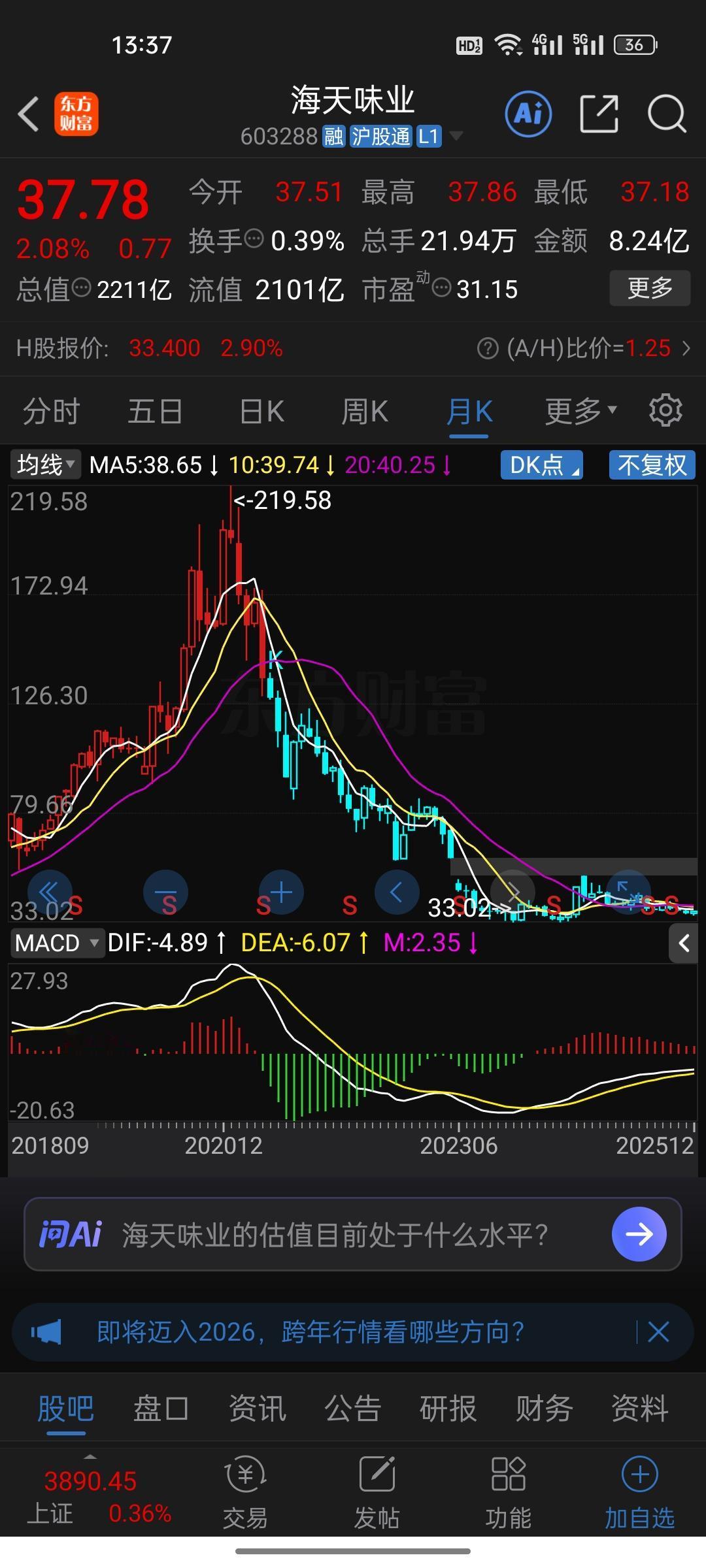Tap the 沪股通 tag
The height and width of the screenshot is (1568, 706).
pos(380,136)
